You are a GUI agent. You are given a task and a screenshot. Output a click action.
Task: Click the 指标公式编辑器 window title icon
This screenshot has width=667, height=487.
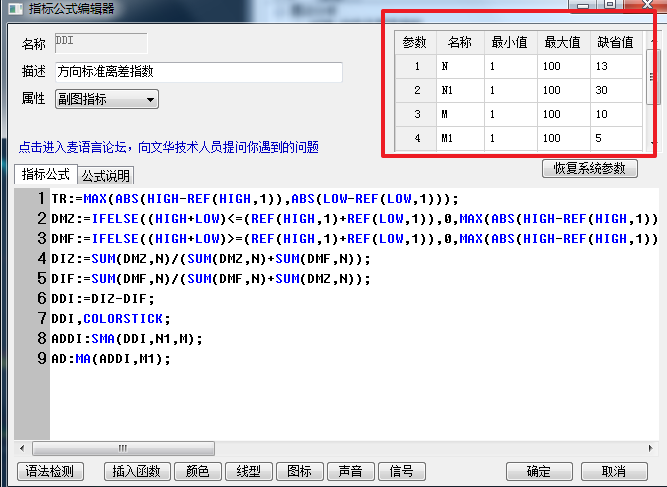click(15, 9)
